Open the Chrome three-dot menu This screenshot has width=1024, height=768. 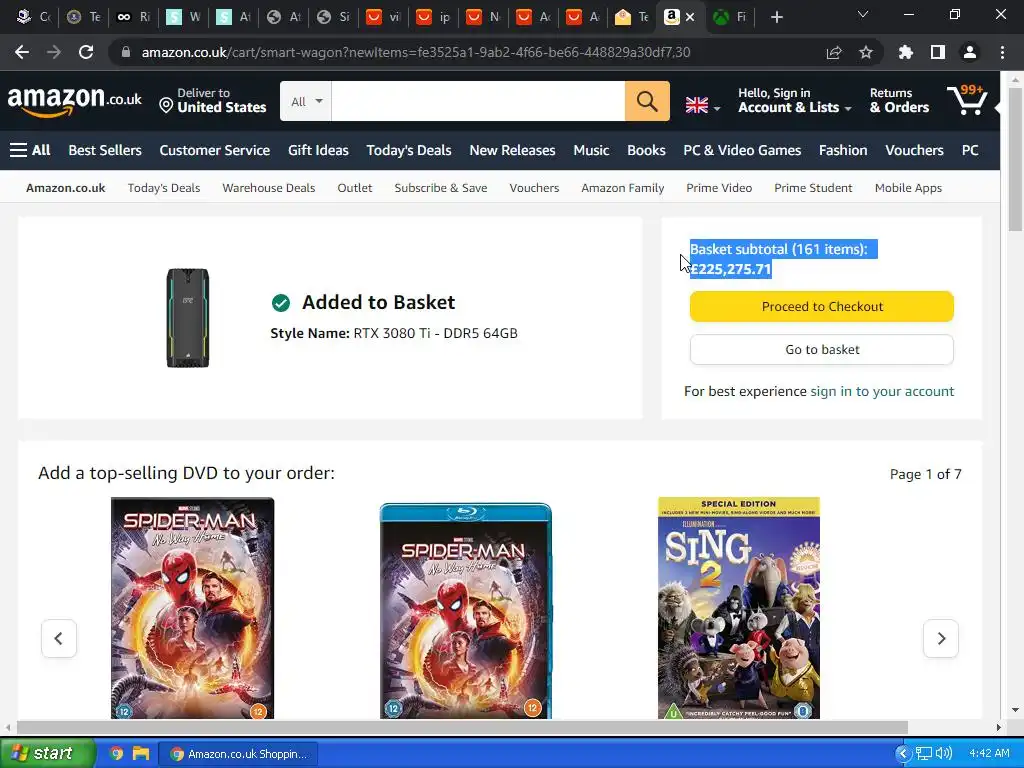[1002, 52]
